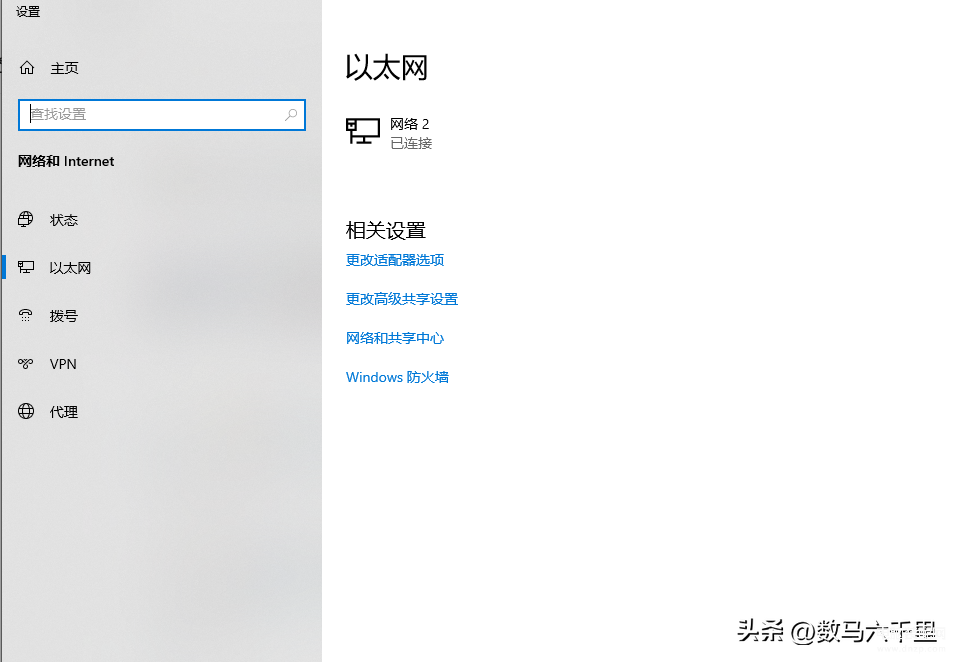The width and height of the screenshot is (956, 662).
Task: Go to 主页 text label
Action: (x=64, y=68)
